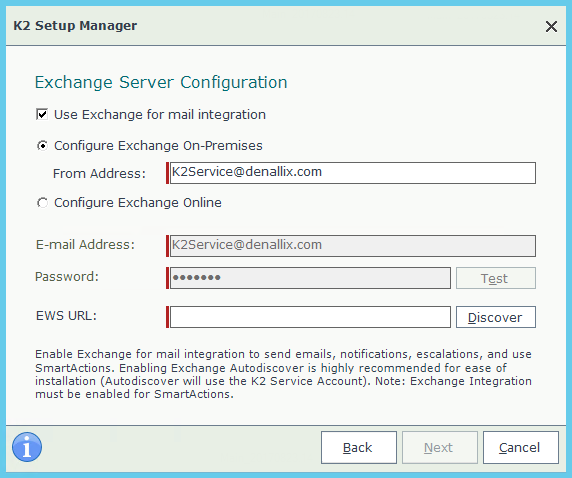Viewport: 572px width, 478px height.
Task: Click the E-mail Address label
Action: point(85,244)
